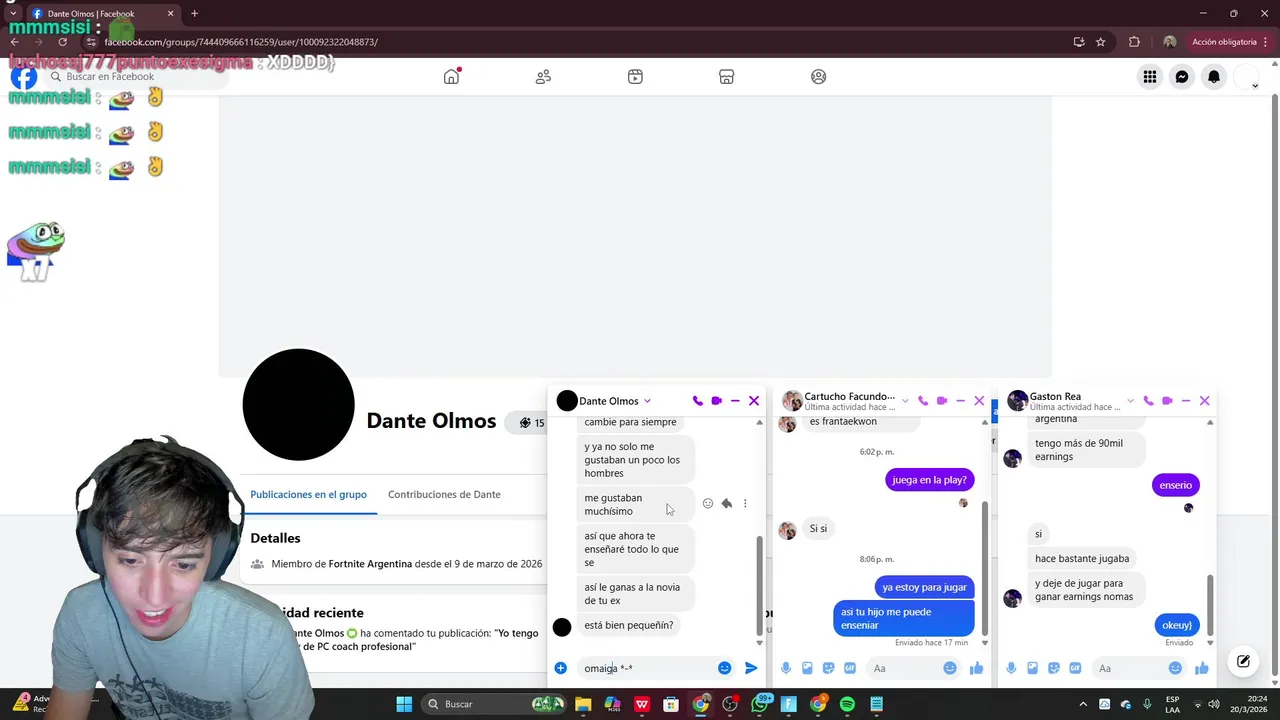Open the Video (Watch) icon
The image size is (1280, 720).
point(635,77)
